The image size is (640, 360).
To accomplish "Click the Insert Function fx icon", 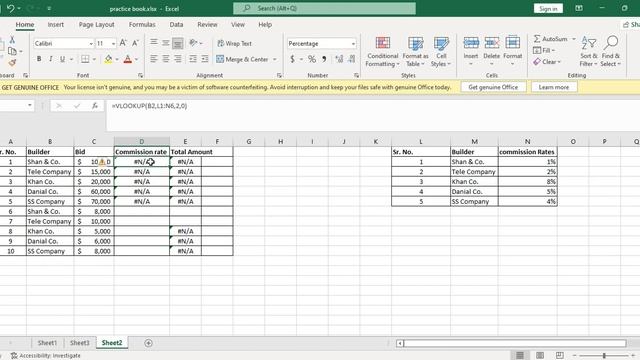I will (95, 106).
